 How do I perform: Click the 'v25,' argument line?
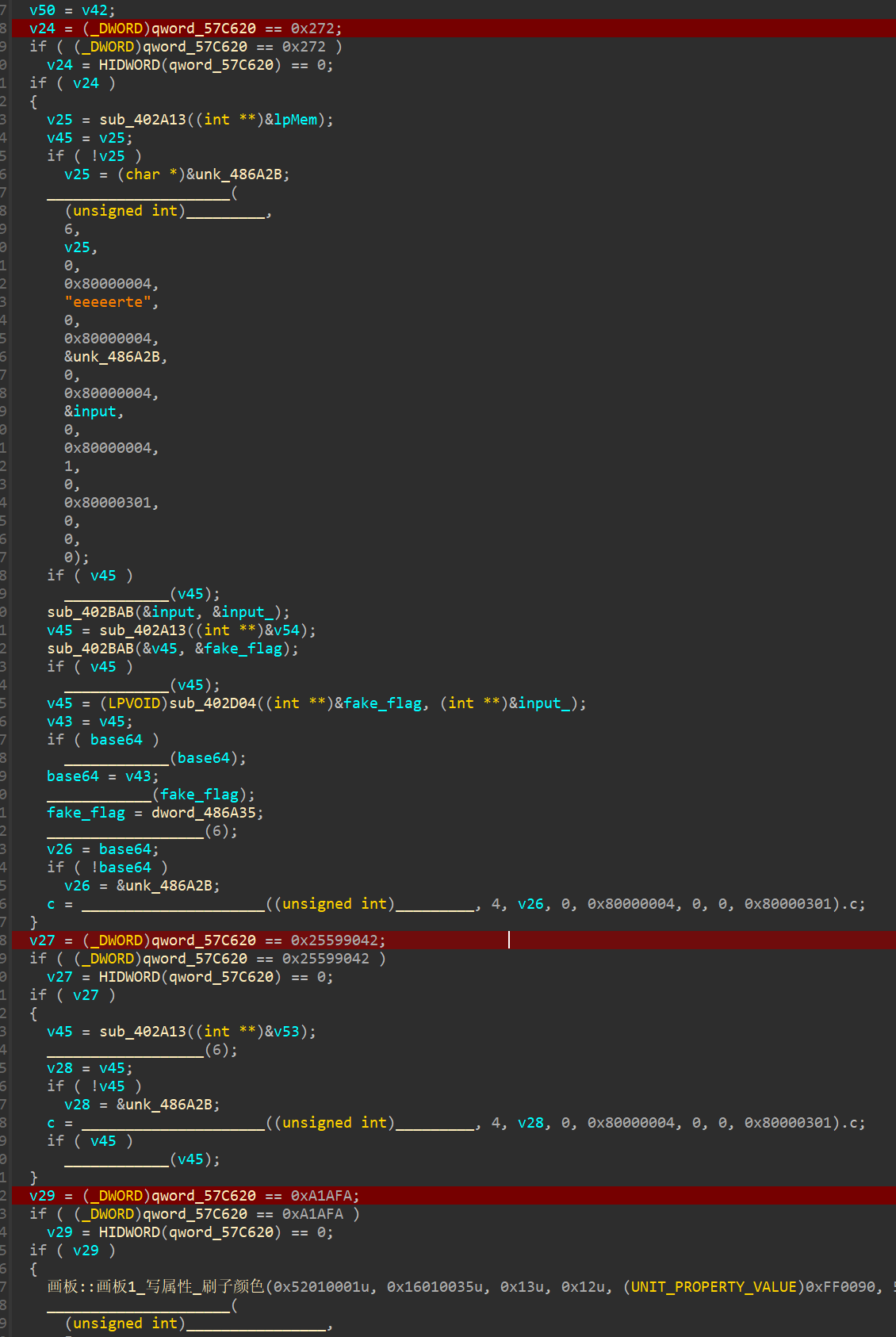pyautogui.click(x=81, y=247)
